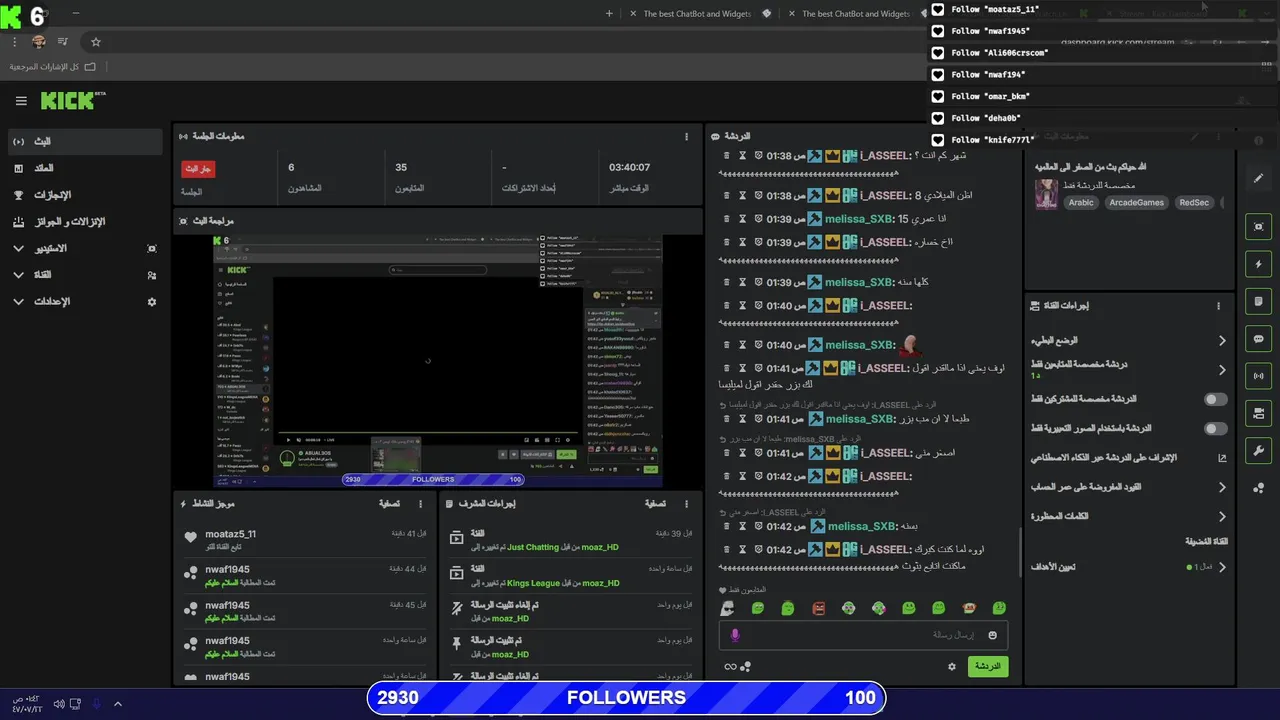Pick the red angry emote
1280x720 pixels.
818,608
